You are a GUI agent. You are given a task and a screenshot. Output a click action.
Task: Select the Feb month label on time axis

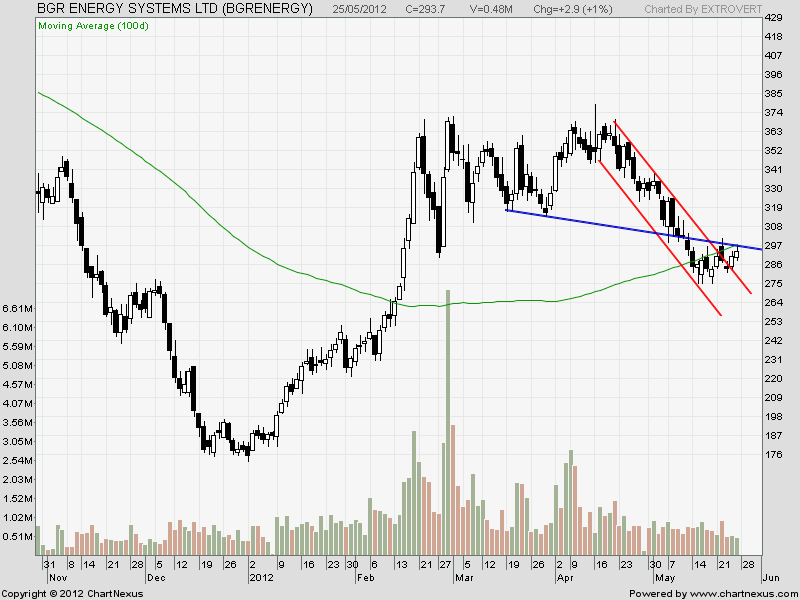point(367,578)
